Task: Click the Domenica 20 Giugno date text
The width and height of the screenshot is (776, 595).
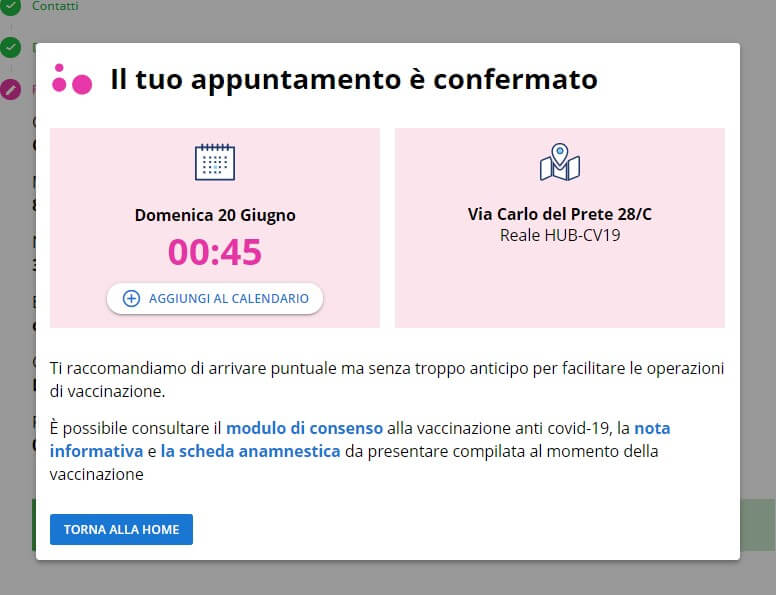Action: click(x=215, y=215)
